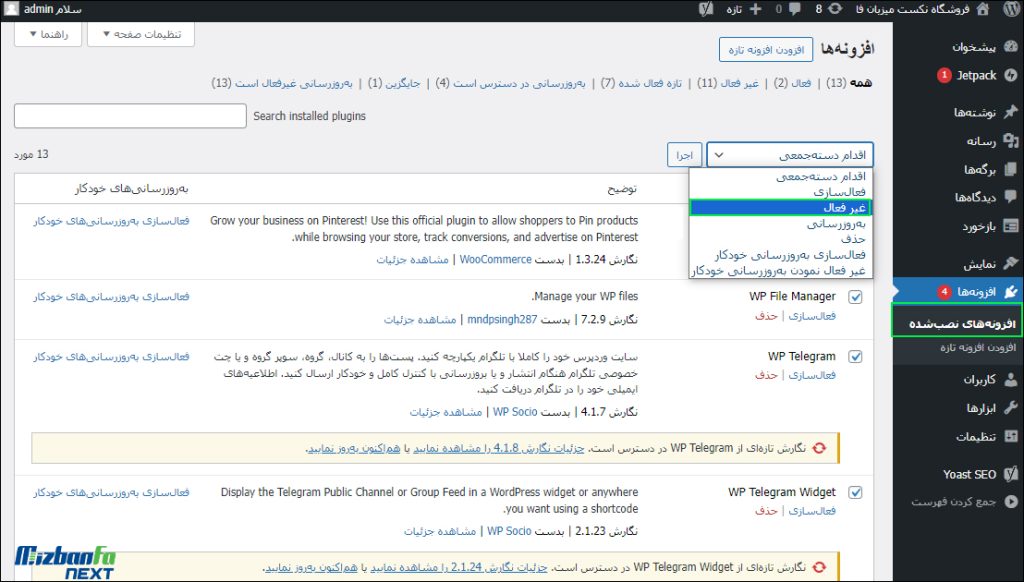Open mndpsingh287 author link

coord(502,319)
